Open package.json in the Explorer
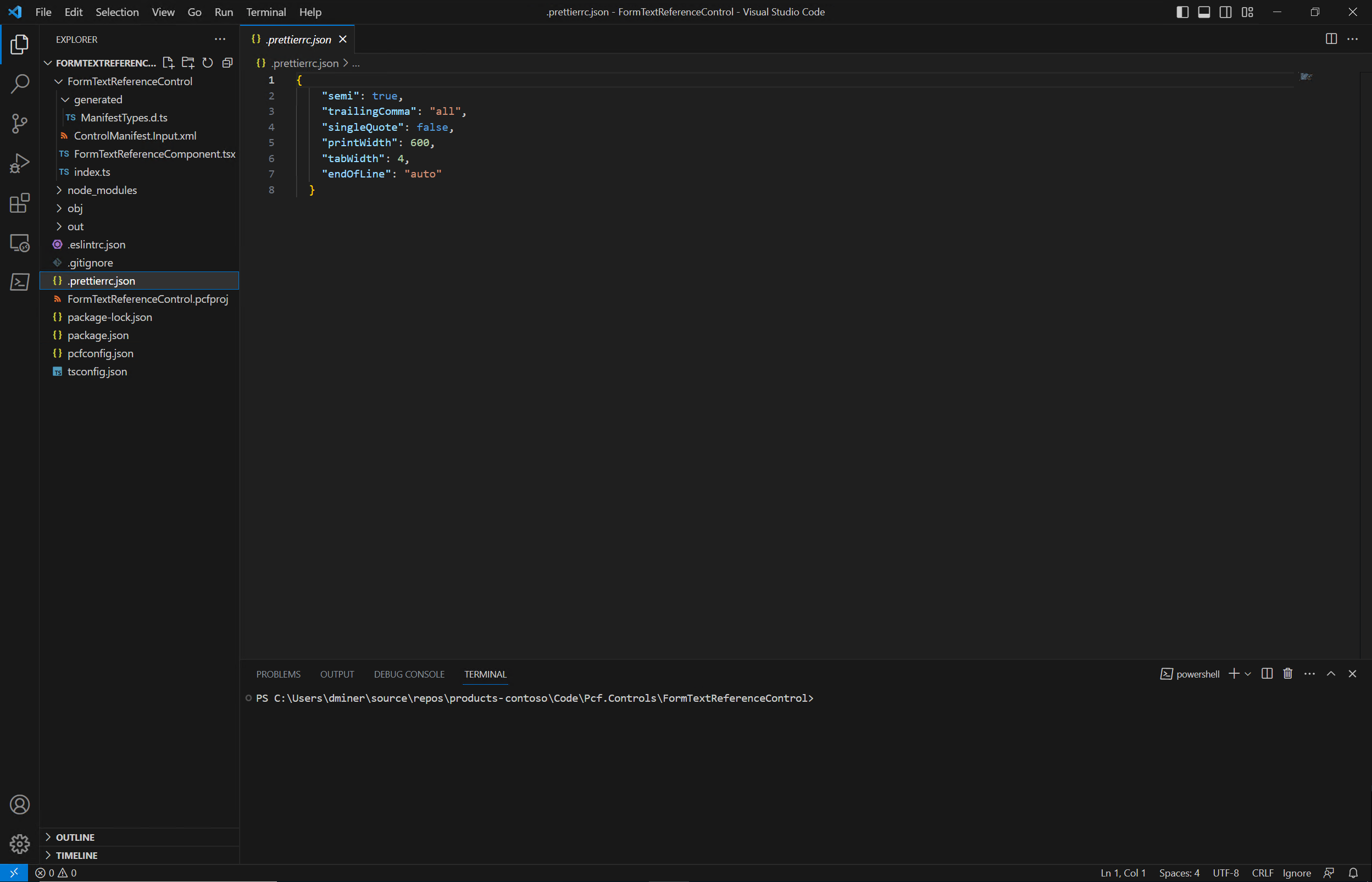 98,335
